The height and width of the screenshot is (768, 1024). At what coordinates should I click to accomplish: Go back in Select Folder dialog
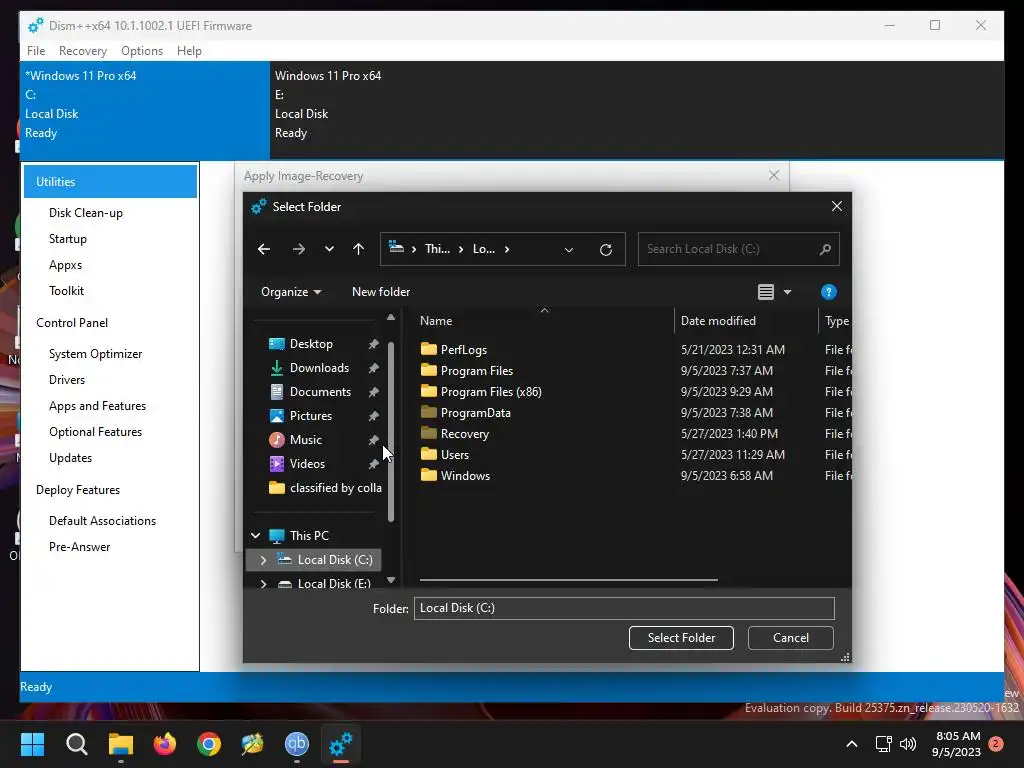264,249
